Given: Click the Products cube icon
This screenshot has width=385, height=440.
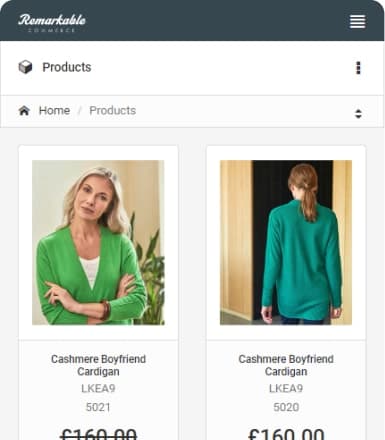Looking at the screenshot, I should [x=25, y=67].
